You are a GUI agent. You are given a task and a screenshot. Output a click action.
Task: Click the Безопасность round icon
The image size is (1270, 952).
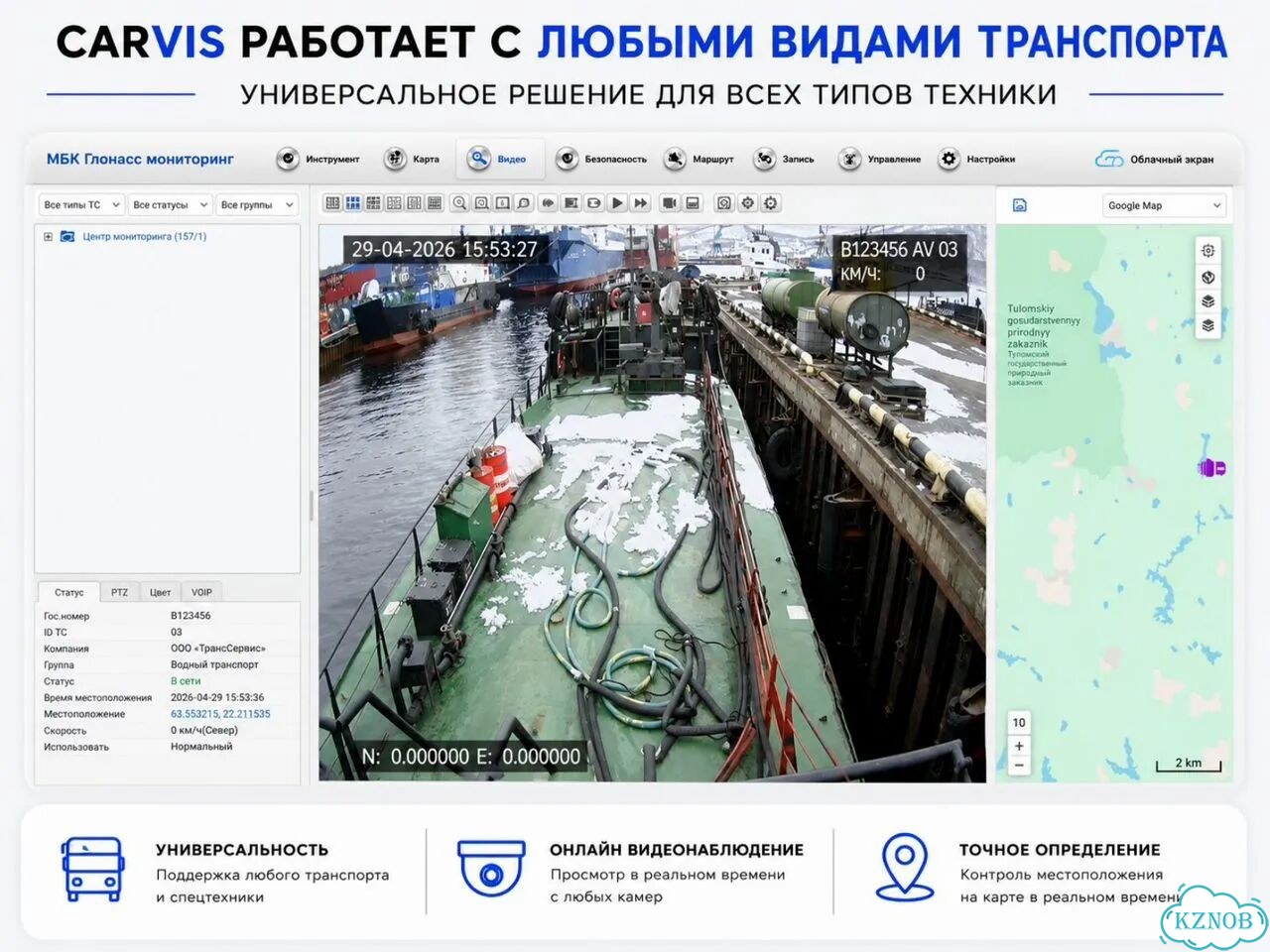[x=568, y=159]
